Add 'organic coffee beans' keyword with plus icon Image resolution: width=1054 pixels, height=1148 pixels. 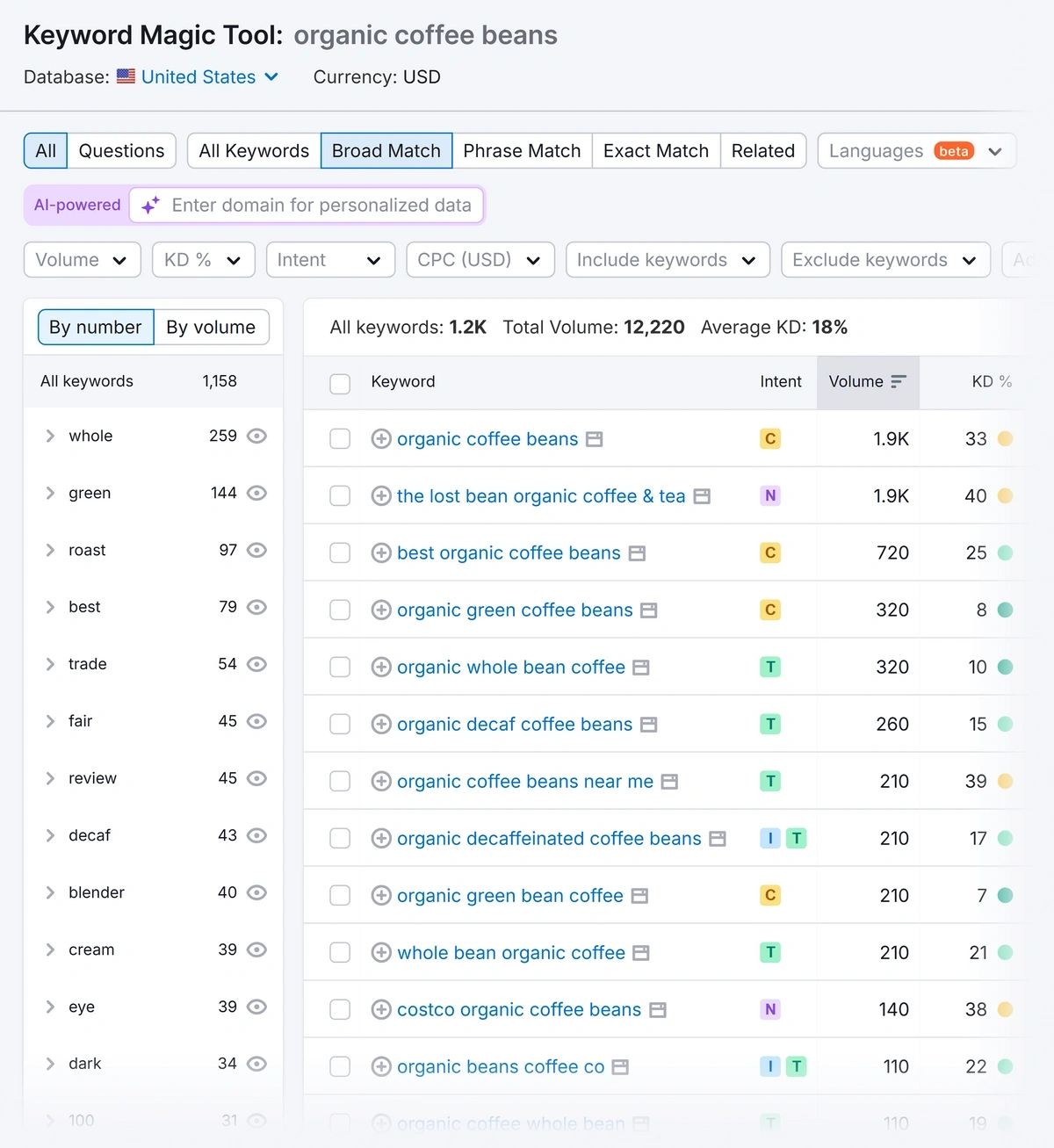pyautogui.click(x=381, y=439)
